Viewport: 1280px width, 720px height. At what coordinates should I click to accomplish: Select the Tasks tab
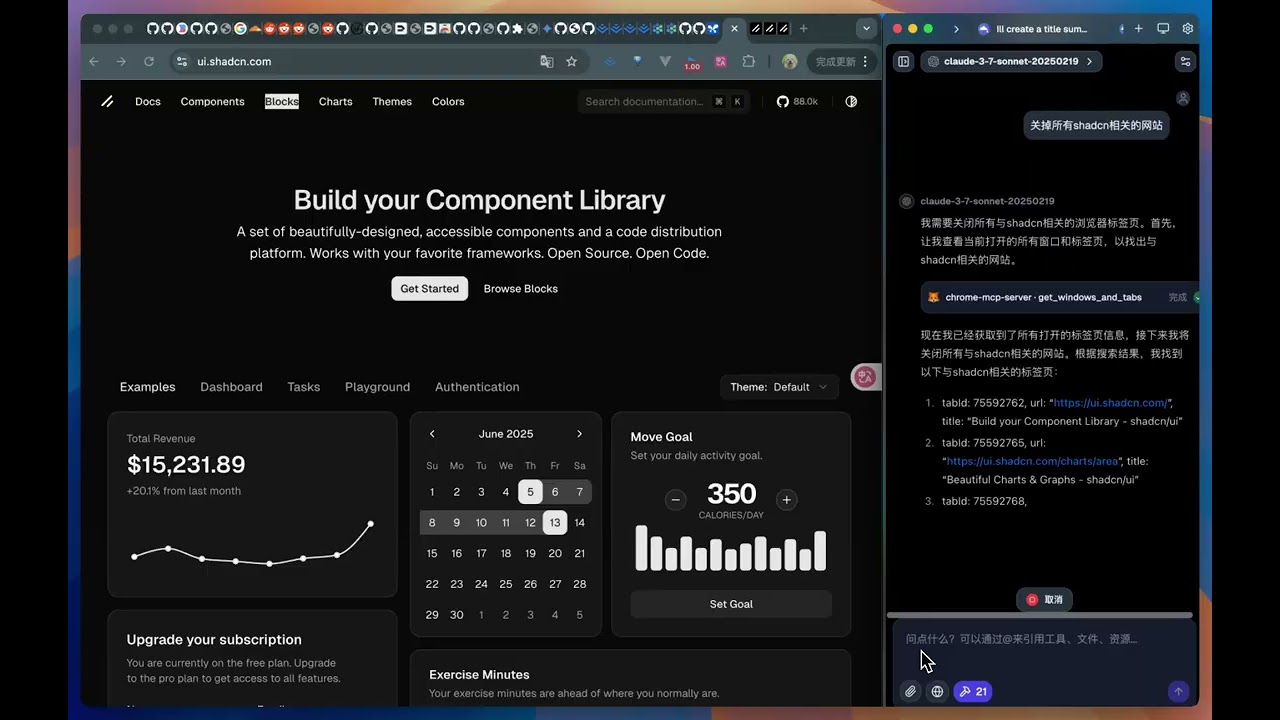pos(304,387)
